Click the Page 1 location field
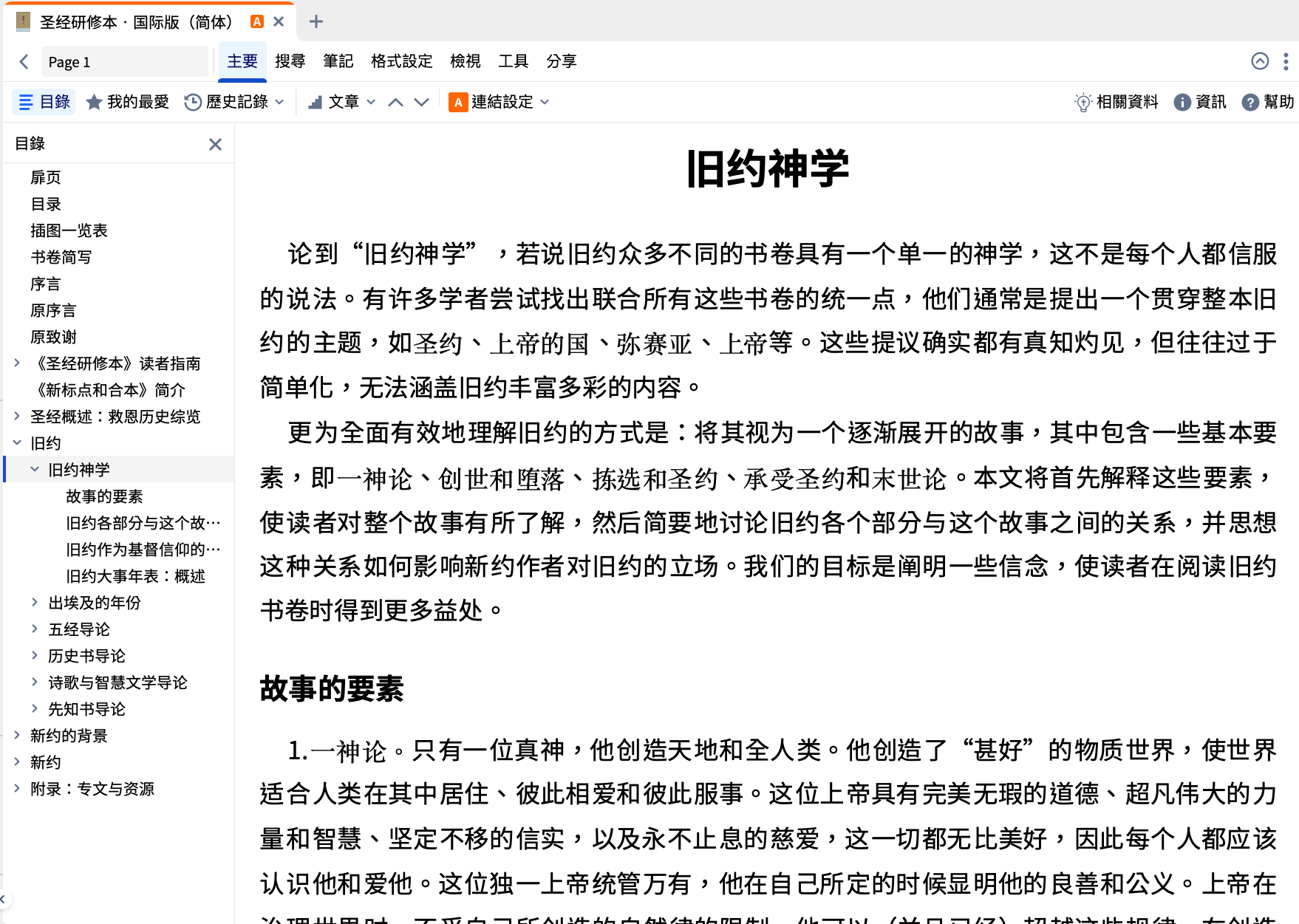Image resolution: width=1299 pixels, height=924 pixels. click(124, 62)
